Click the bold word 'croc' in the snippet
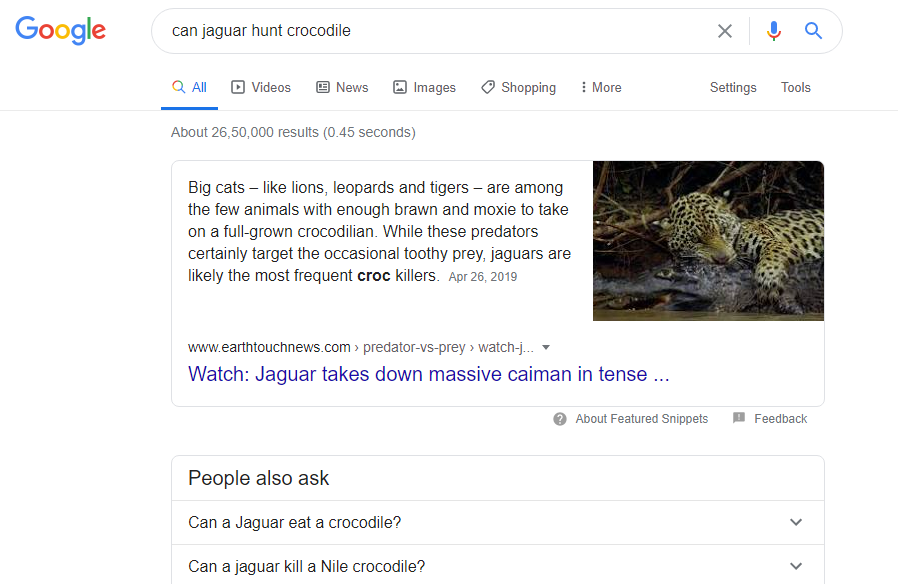Image resolution: width=898 pixels, height=584 pixels. [x=373, y=275]
